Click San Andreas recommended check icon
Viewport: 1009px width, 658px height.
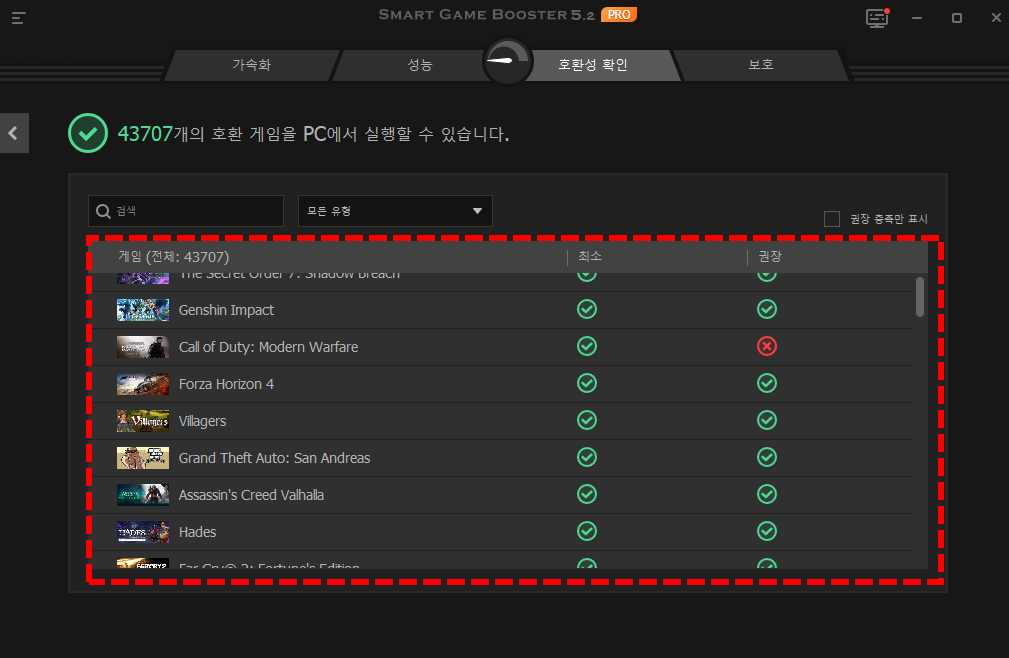(x=766, y=457)
